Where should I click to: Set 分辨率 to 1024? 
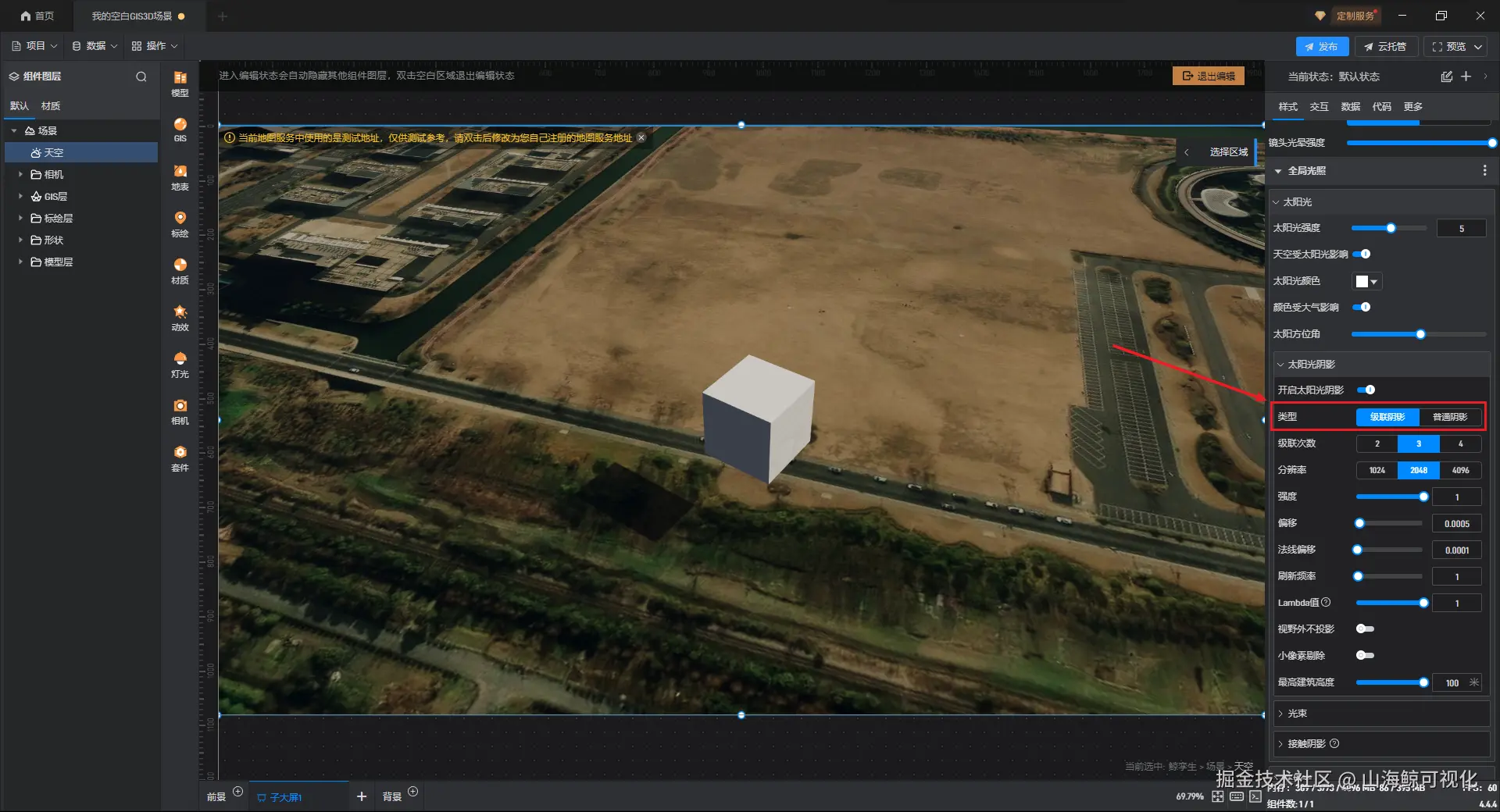tap(1377, 470)
